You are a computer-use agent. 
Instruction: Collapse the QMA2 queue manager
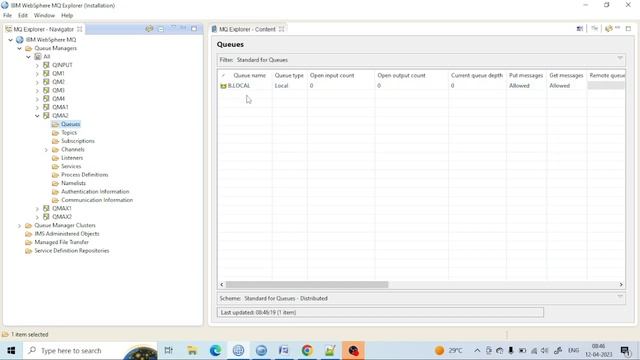pos(37,116)
